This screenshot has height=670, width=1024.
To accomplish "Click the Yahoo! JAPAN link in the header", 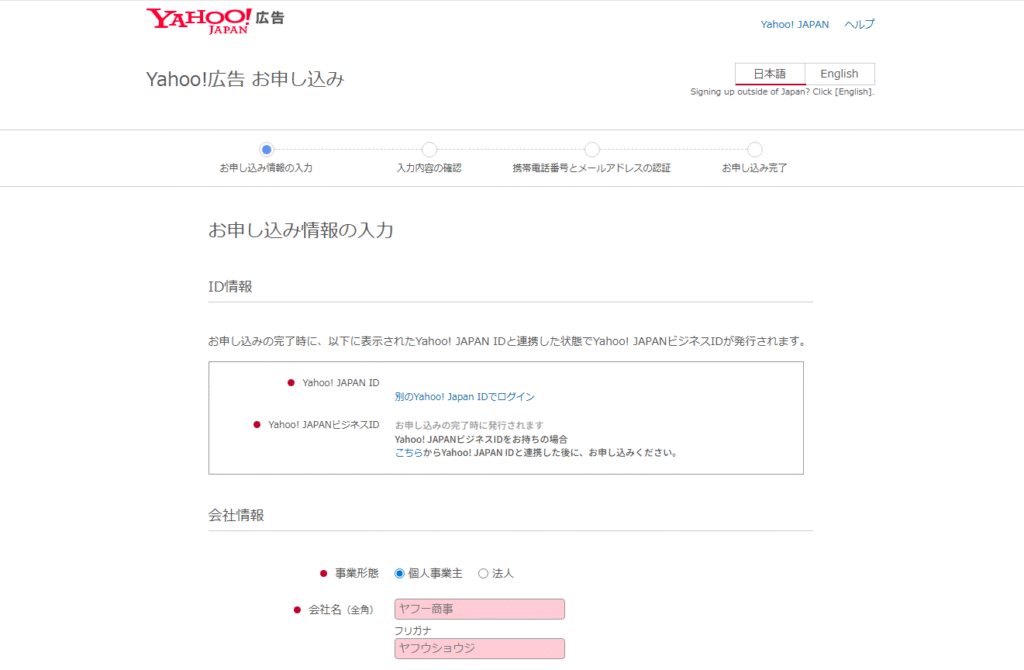I will 795,23.
